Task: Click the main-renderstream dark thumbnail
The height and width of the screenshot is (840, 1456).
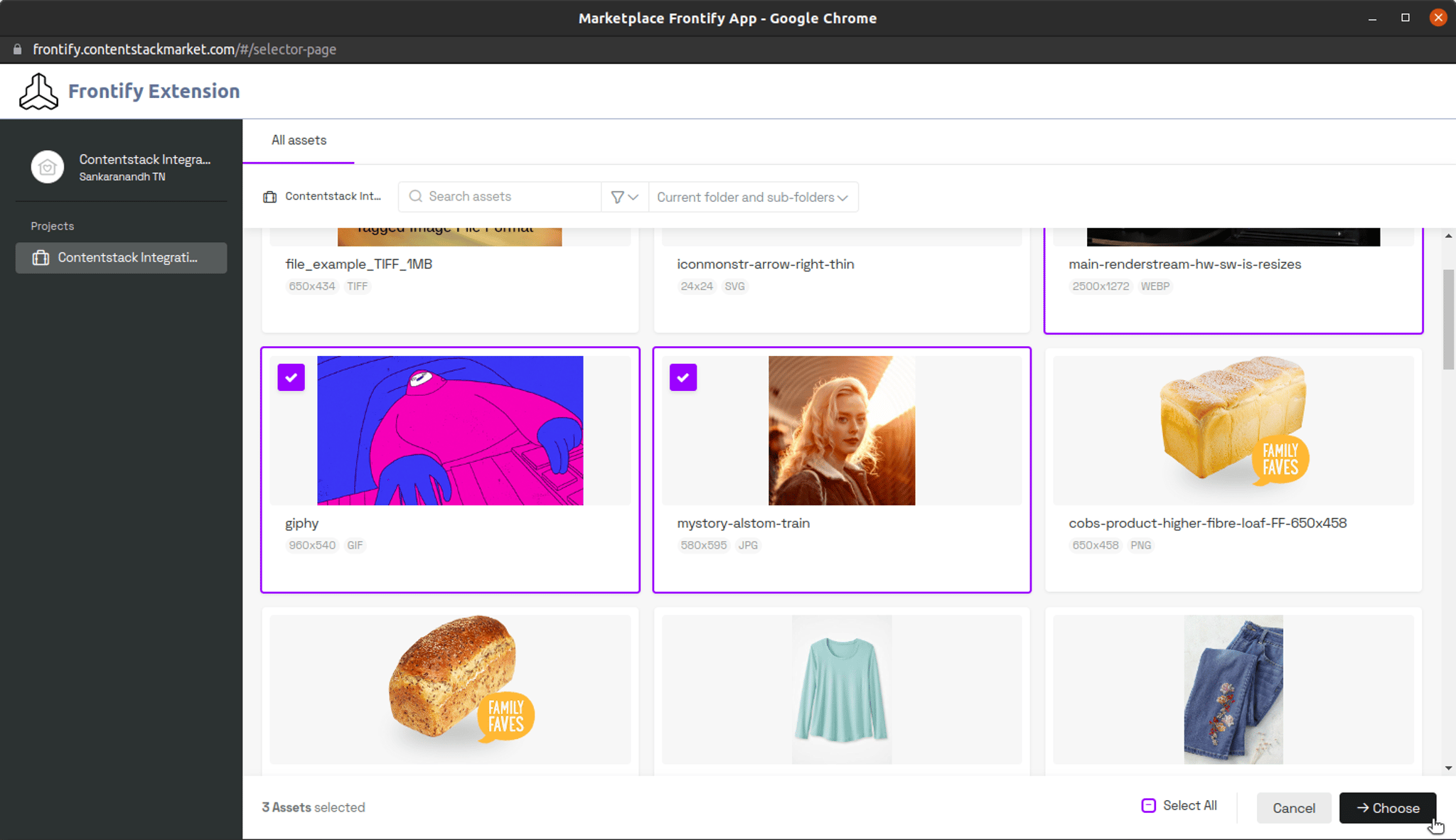Action: (x=1233, y=237)
